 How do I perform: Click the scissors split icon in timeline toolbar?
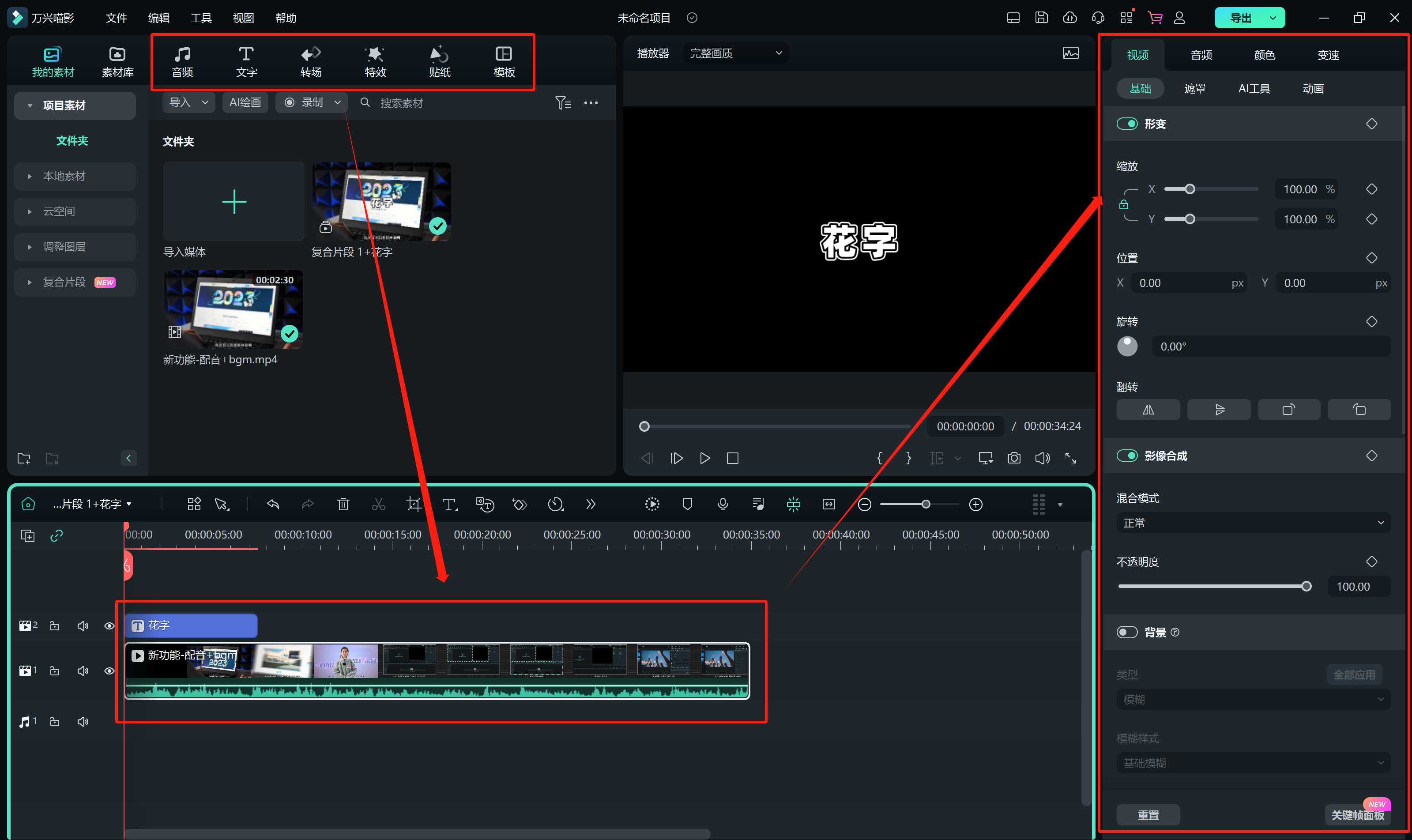(378, 505)
